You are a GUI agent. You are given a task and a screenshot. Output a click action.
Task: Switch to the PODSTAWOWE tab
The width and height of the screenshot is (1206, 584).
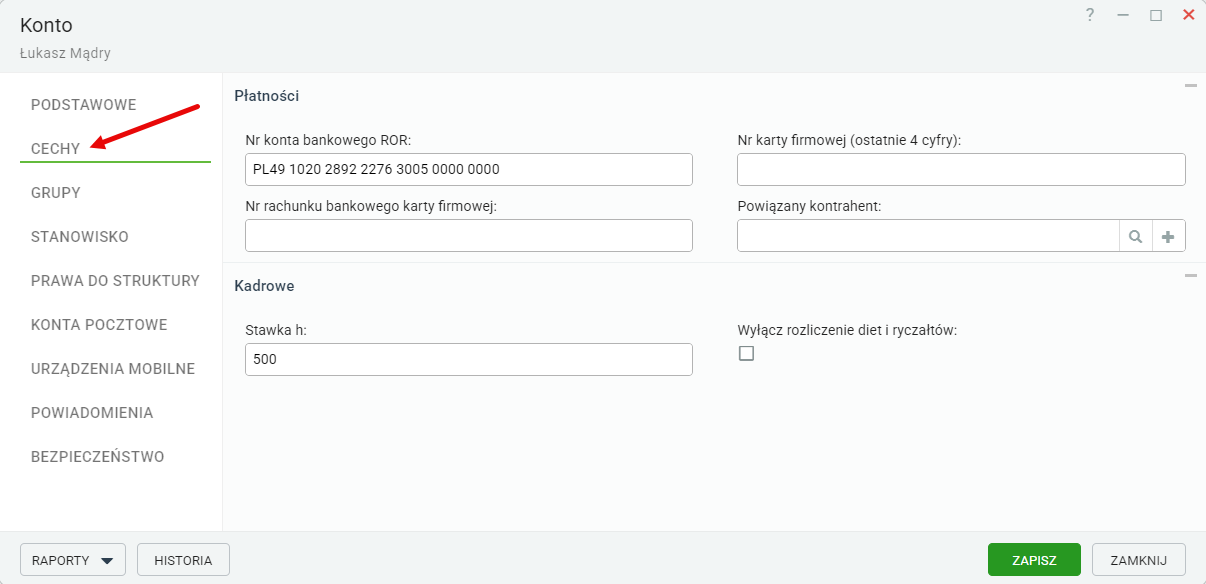pos(84,105)
